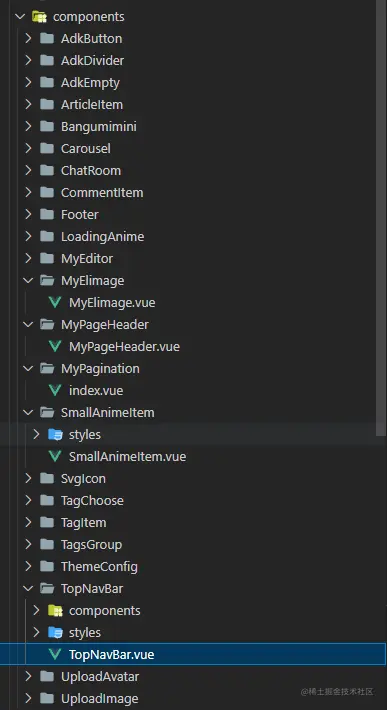Select the TagsGroup folder name

point(91,545)
